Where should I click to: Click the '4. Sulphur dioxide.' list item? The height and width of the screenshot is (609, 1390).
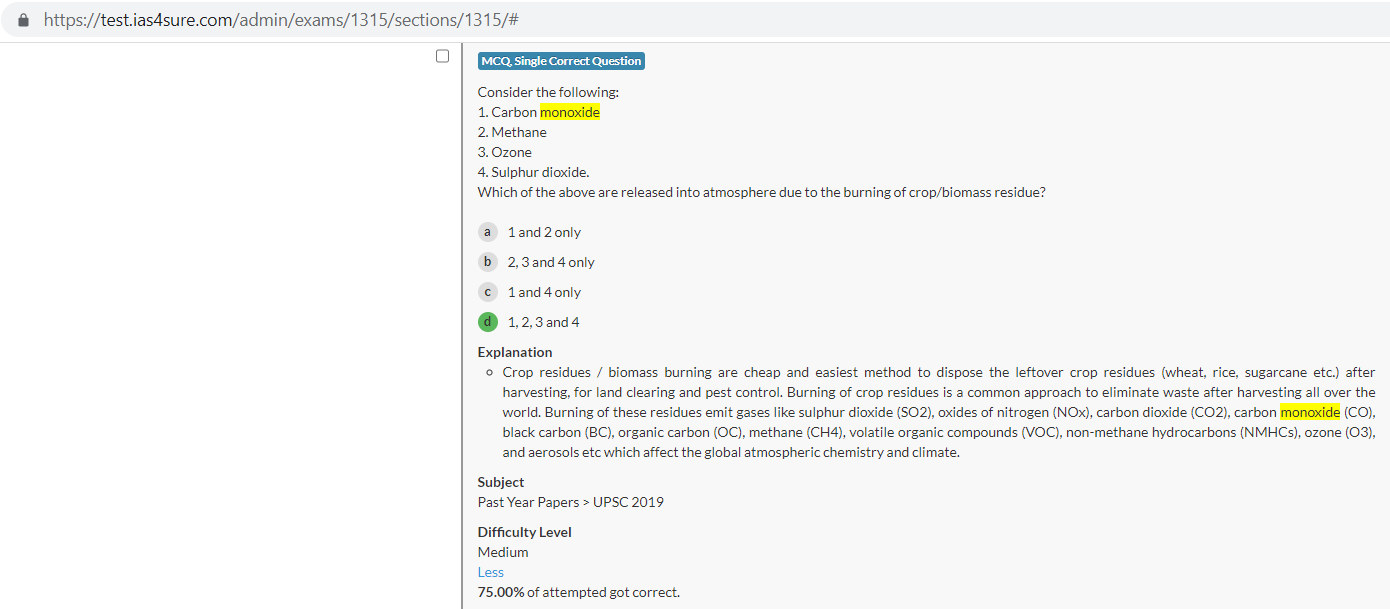[x=533, y=172]
